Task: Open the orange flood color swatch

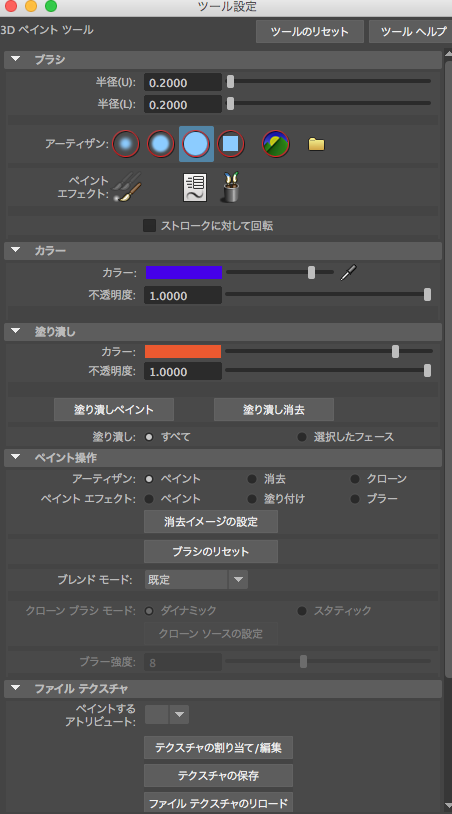Action: point(183,351)
